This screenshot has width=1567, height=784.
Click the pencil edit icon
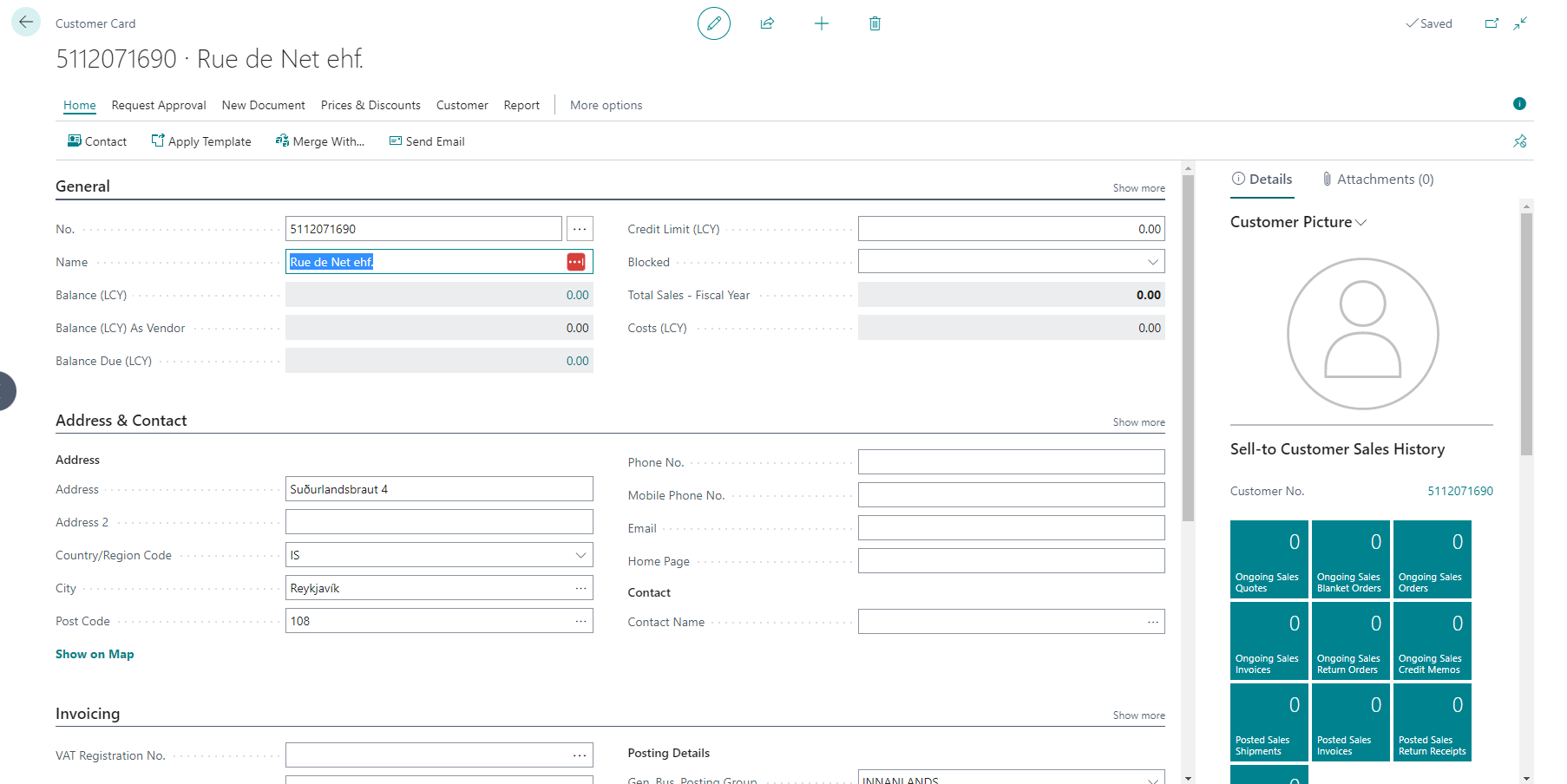click(x=713, y=23)
